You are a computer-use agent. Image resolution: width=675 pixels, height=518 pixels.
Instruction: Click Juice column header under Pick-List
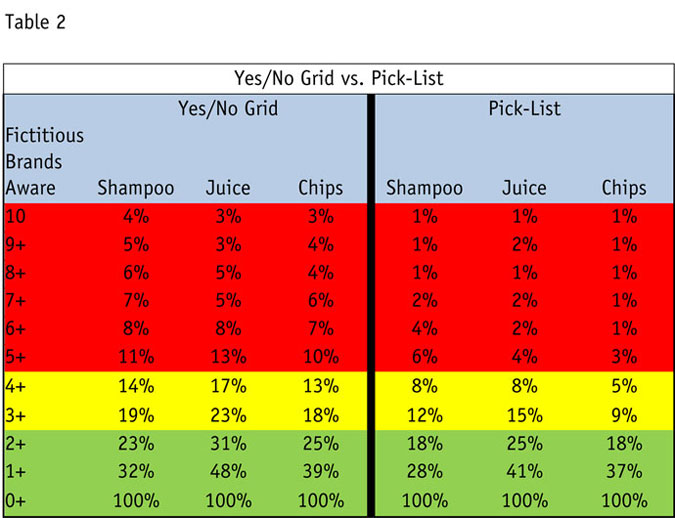point(524,188)
